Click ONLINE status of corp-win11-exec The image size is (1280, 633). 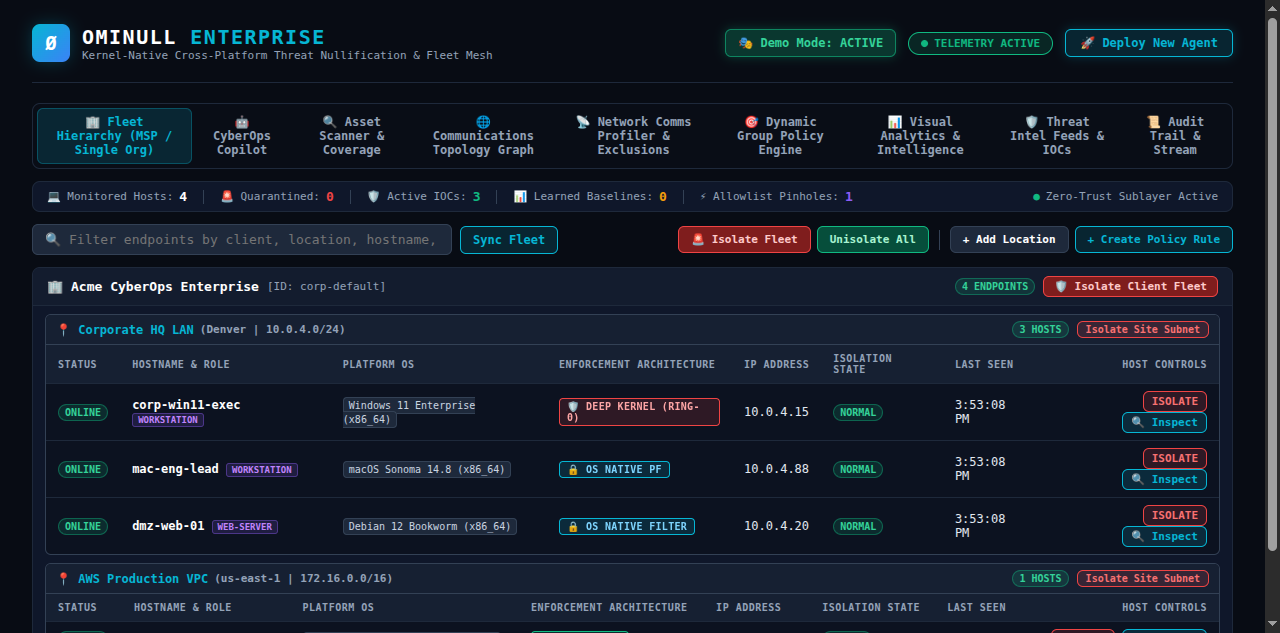[83, 412]
